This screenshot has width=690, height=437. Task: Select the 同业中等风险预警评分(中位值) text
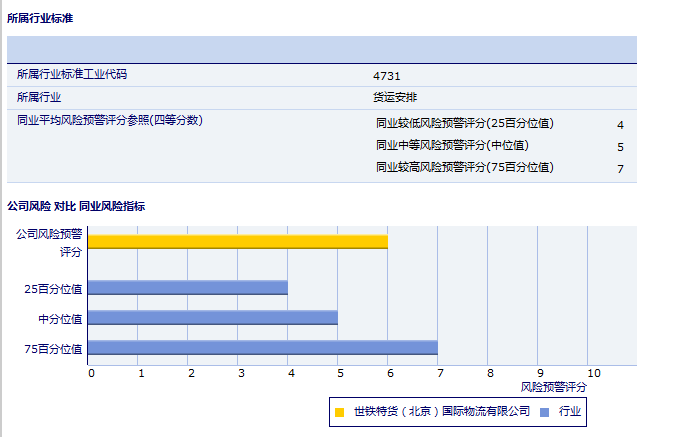pyautogui.click(x=452, y=146)
